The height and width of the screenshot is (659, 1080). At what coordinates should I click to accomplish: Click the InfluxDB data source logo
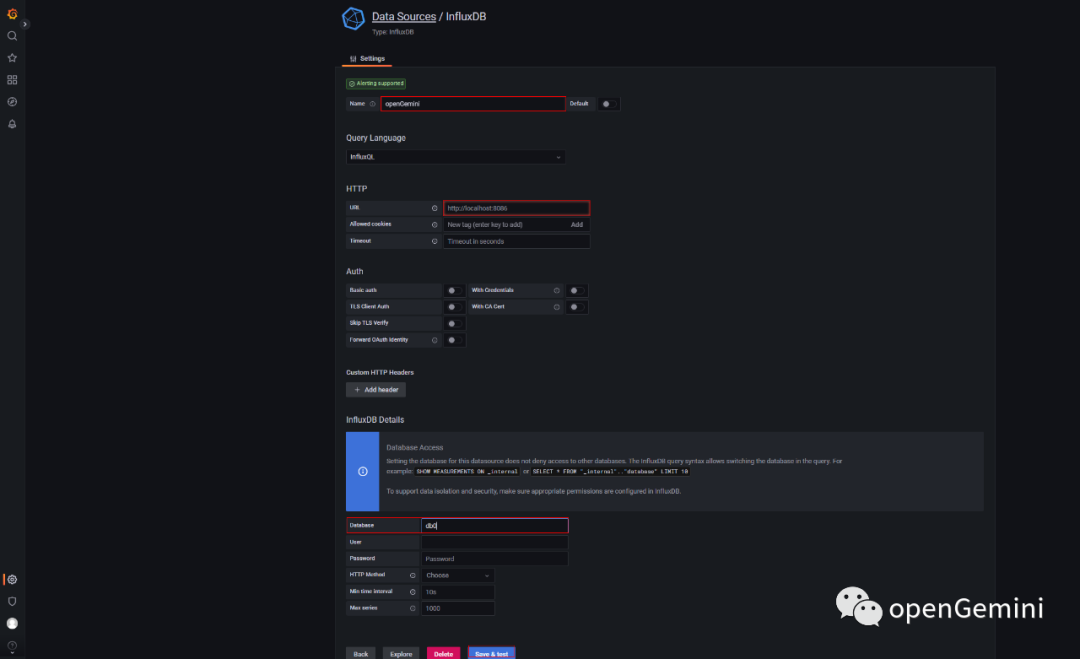(x=353, y=19)
